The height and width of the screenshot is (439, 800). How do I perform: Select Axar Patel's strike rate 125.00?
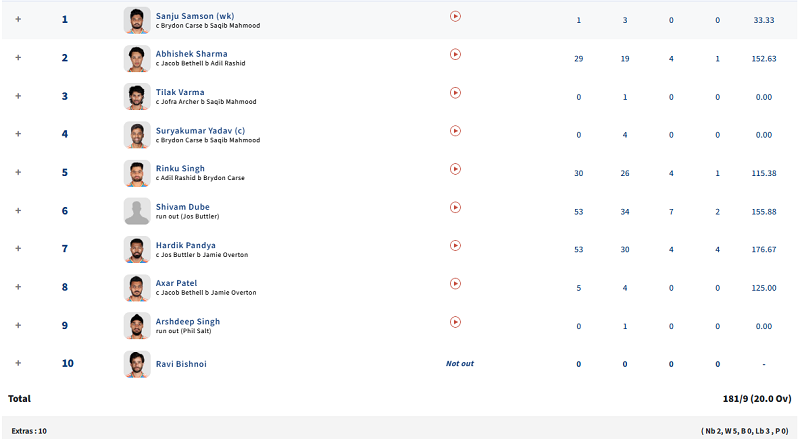764,288
